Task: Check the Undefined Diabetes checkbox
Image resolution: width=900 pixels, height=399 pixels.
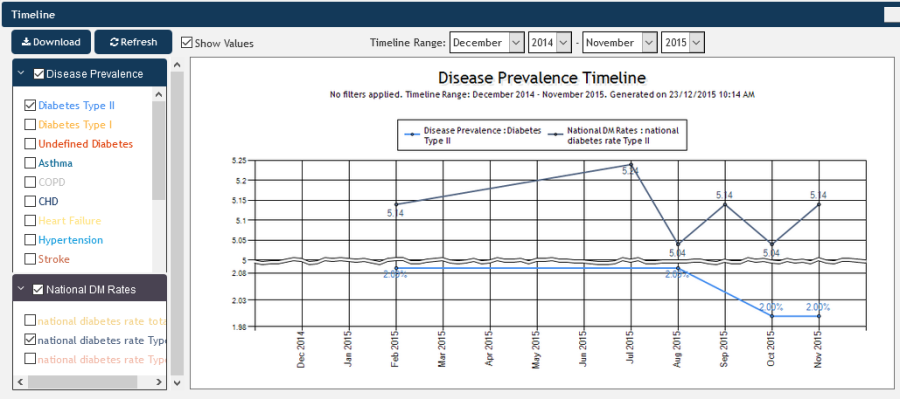Action: point(30,144)
